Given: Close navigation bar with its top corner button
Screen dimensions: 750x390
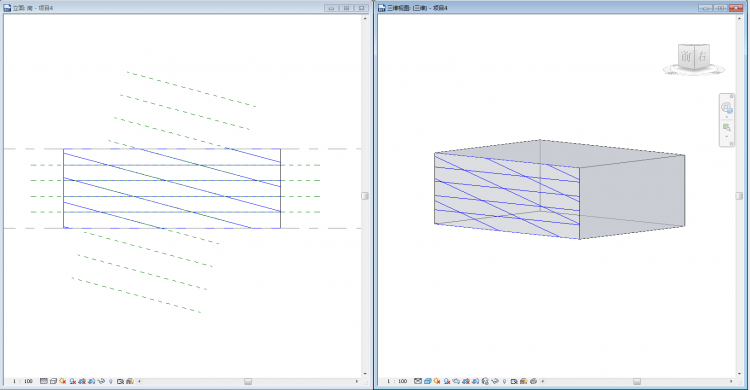Looking at the screenshot, I should tap(731, 96).
